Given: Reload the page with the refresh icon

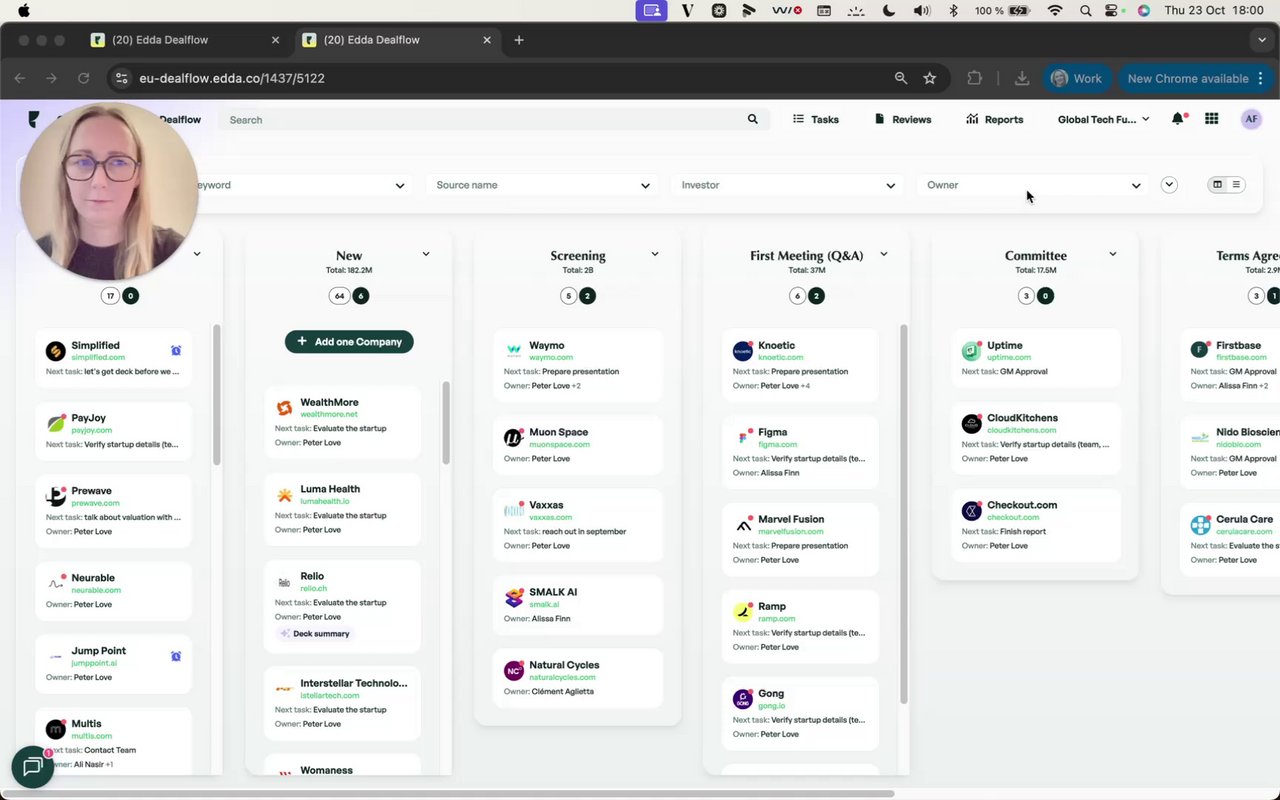Looking at the screenshot, I should click(84, 78).
